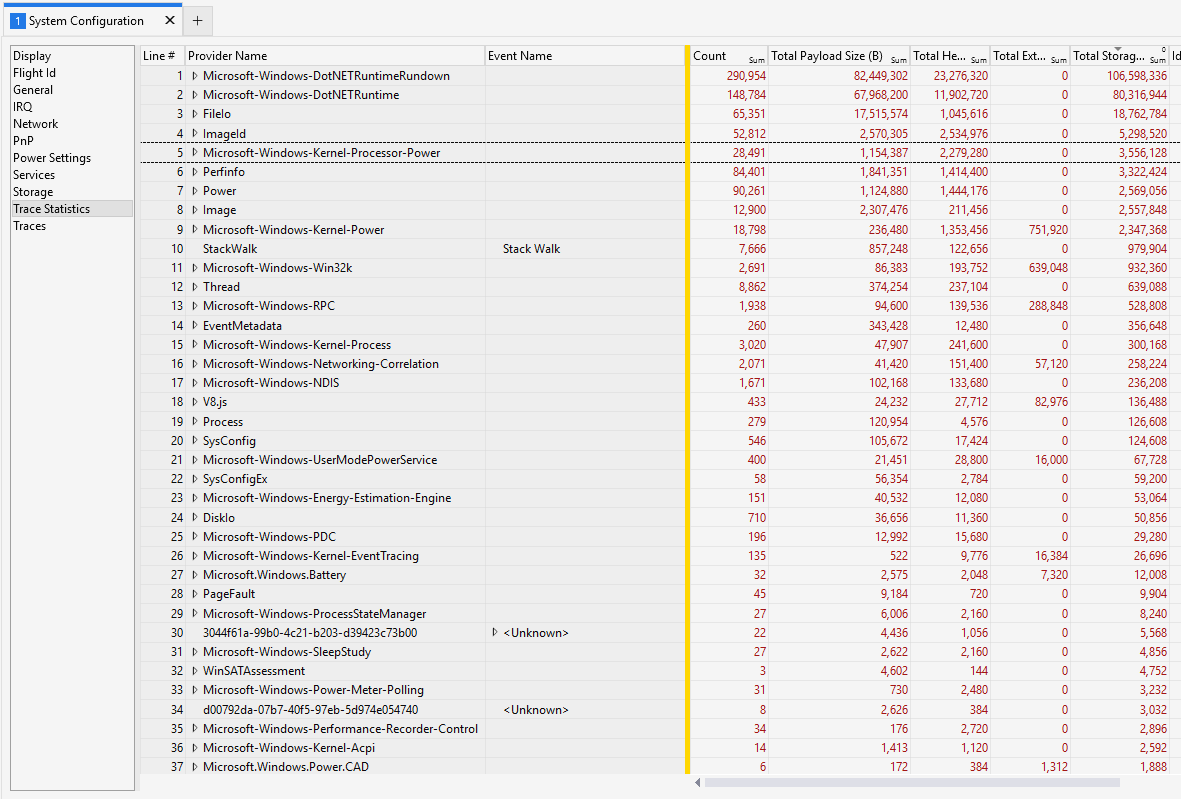The image size is (1181, 799).
Task: Expand the SysConfig provider on line 20
Action: [x=194, y=441]
